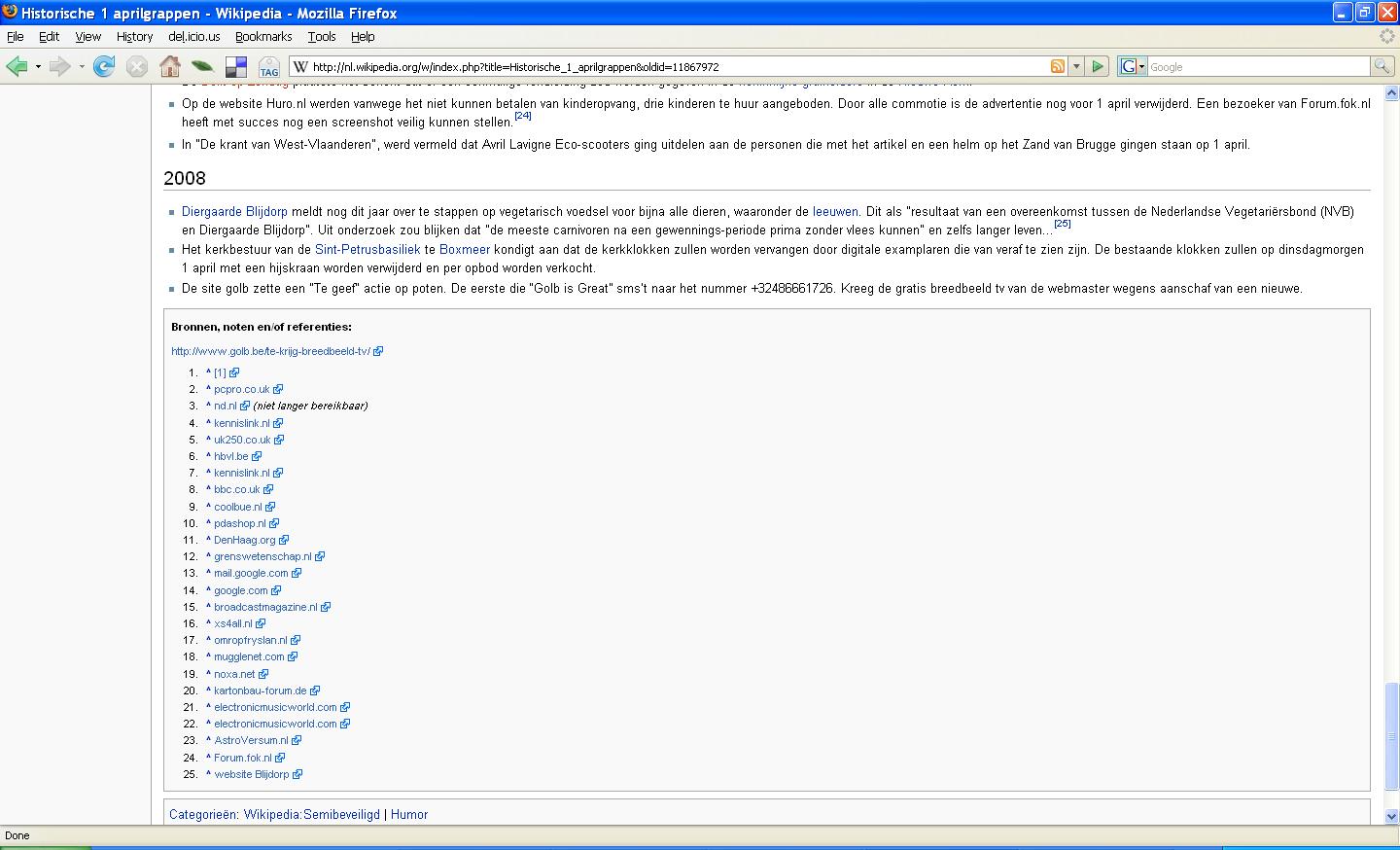Click the green Go arrow button
This screenshot has width=1400, height=850.
click(1098, 66)
